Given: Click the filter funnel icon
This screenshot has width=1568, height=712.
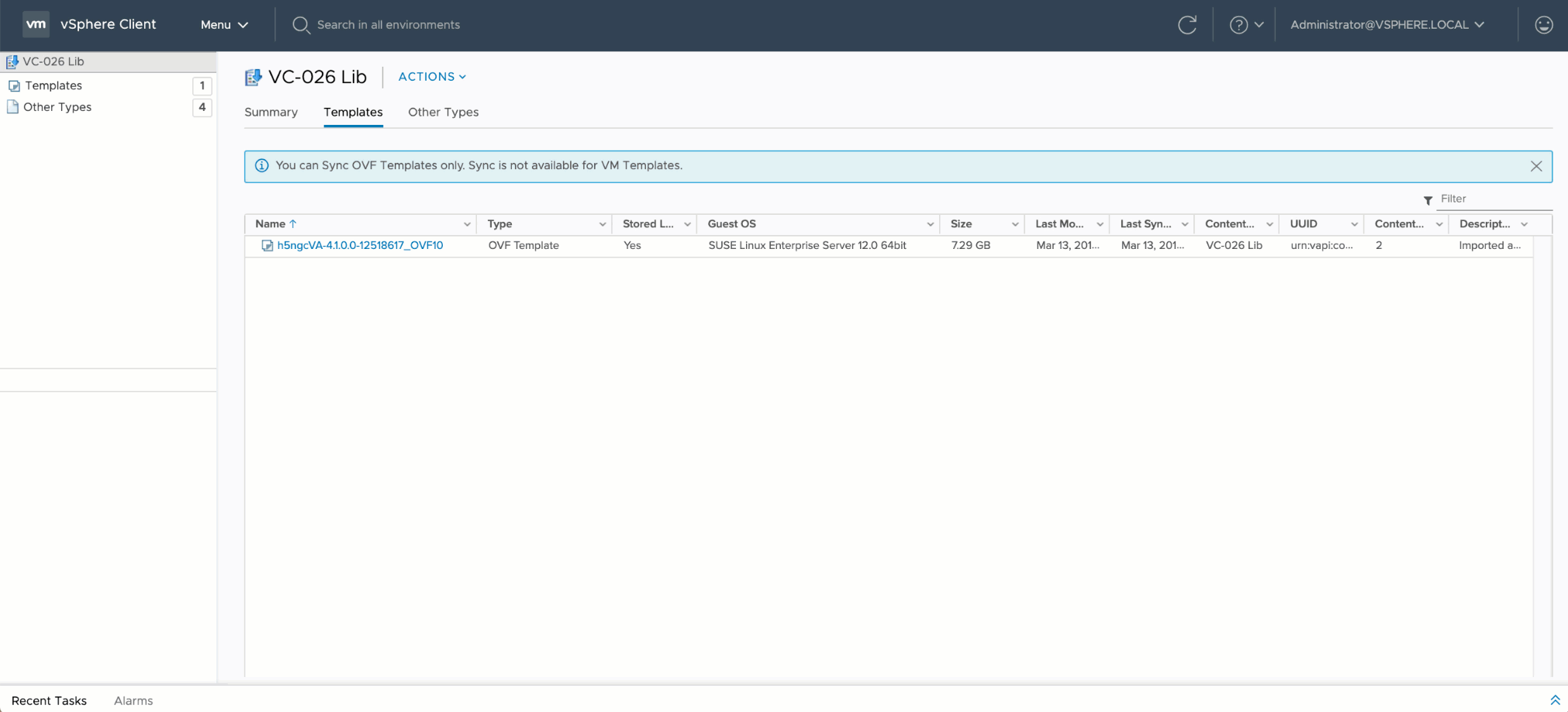Looking at the screenshot, I should (x=1428, y=200).
